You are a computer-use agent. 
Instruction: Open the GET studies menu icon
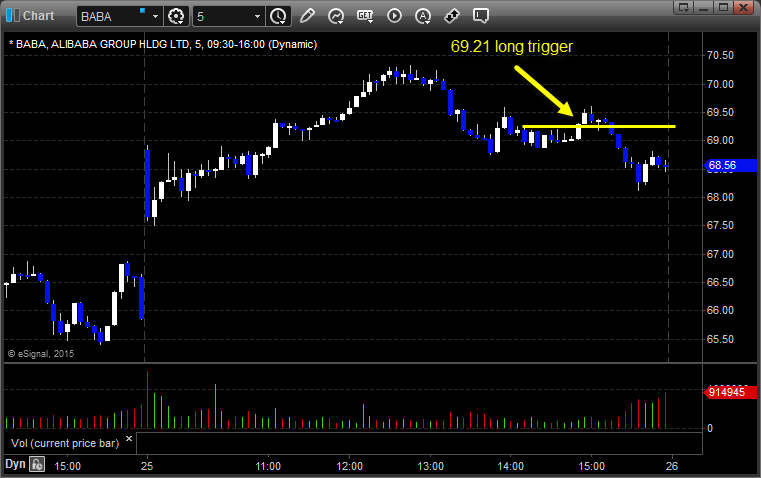[365, 16]
